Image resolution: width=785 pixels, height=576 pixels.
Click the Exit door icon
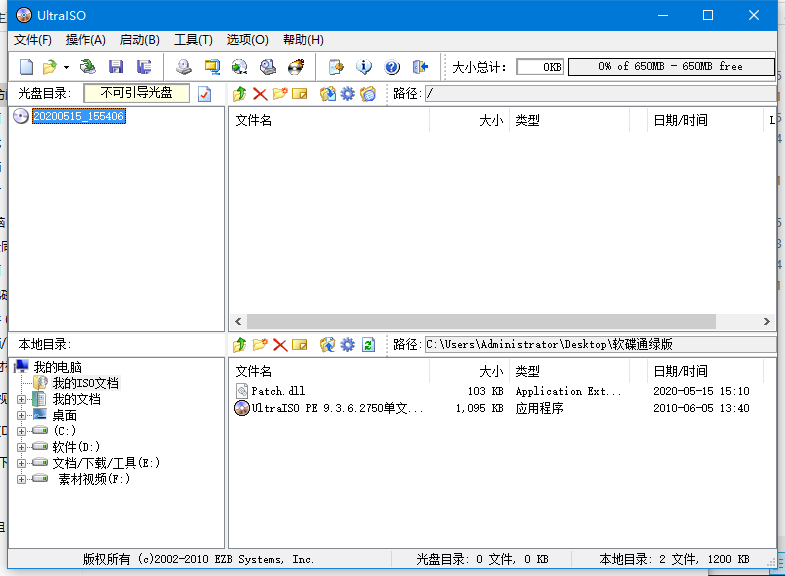click(x=420, y=67)
